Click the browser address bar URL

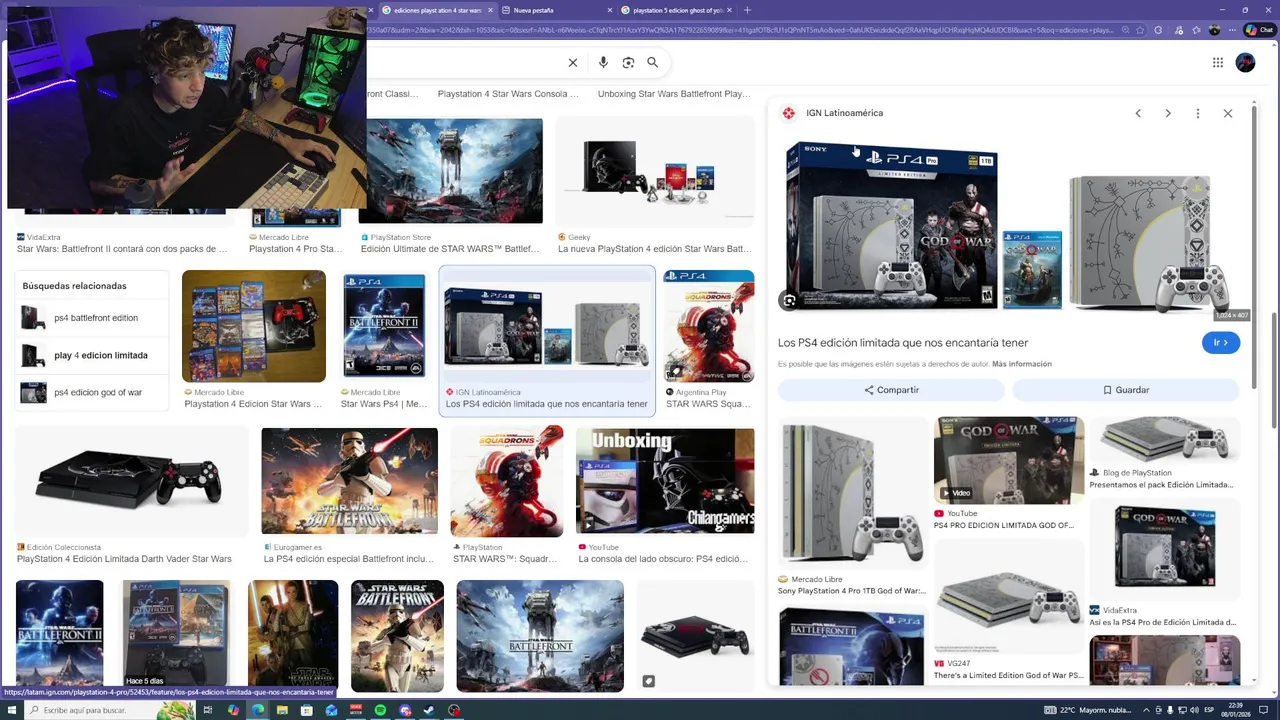[740, 30]
